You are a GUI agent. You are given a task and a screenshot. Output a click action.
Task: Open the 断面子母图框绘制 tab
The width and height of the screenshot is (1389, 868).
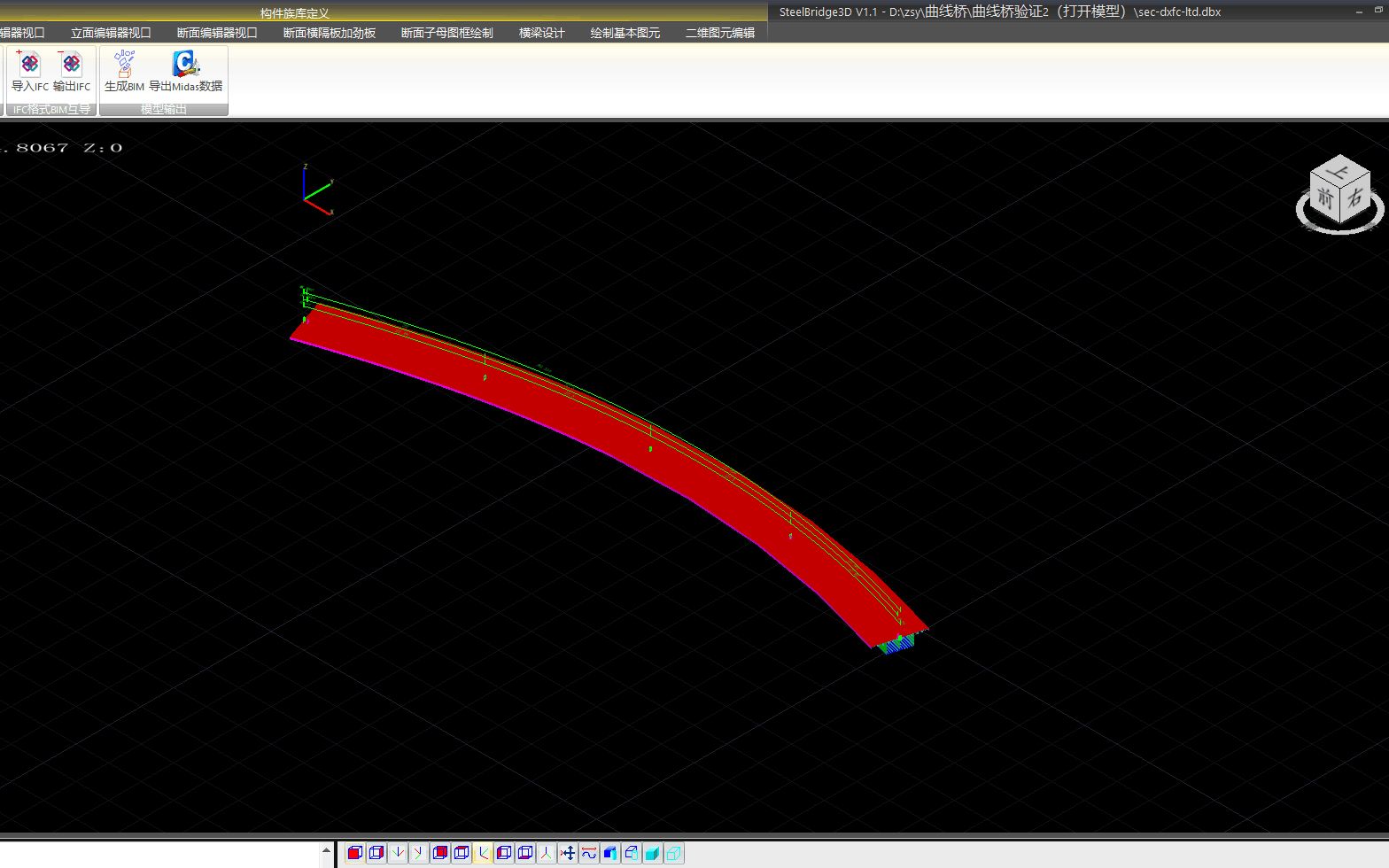click(x=447, y=33)
